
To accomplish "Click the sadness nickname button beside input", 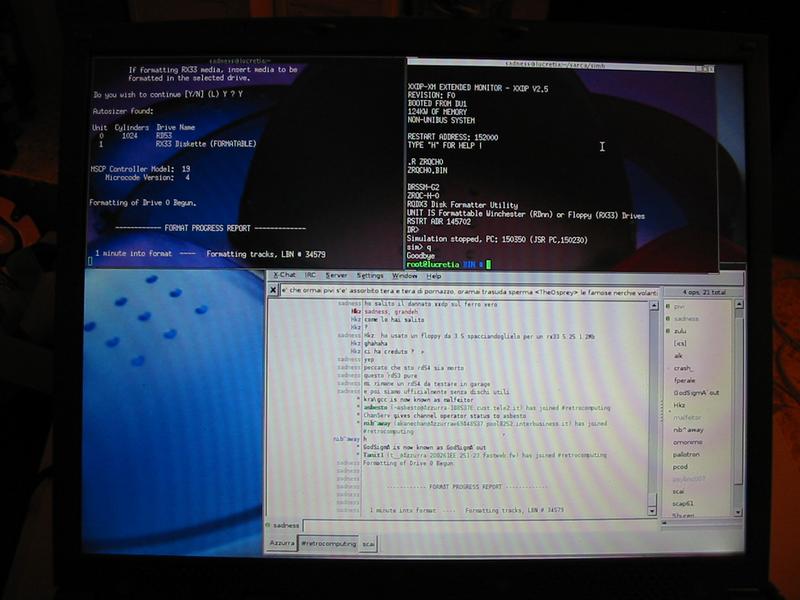I will 286,525.
